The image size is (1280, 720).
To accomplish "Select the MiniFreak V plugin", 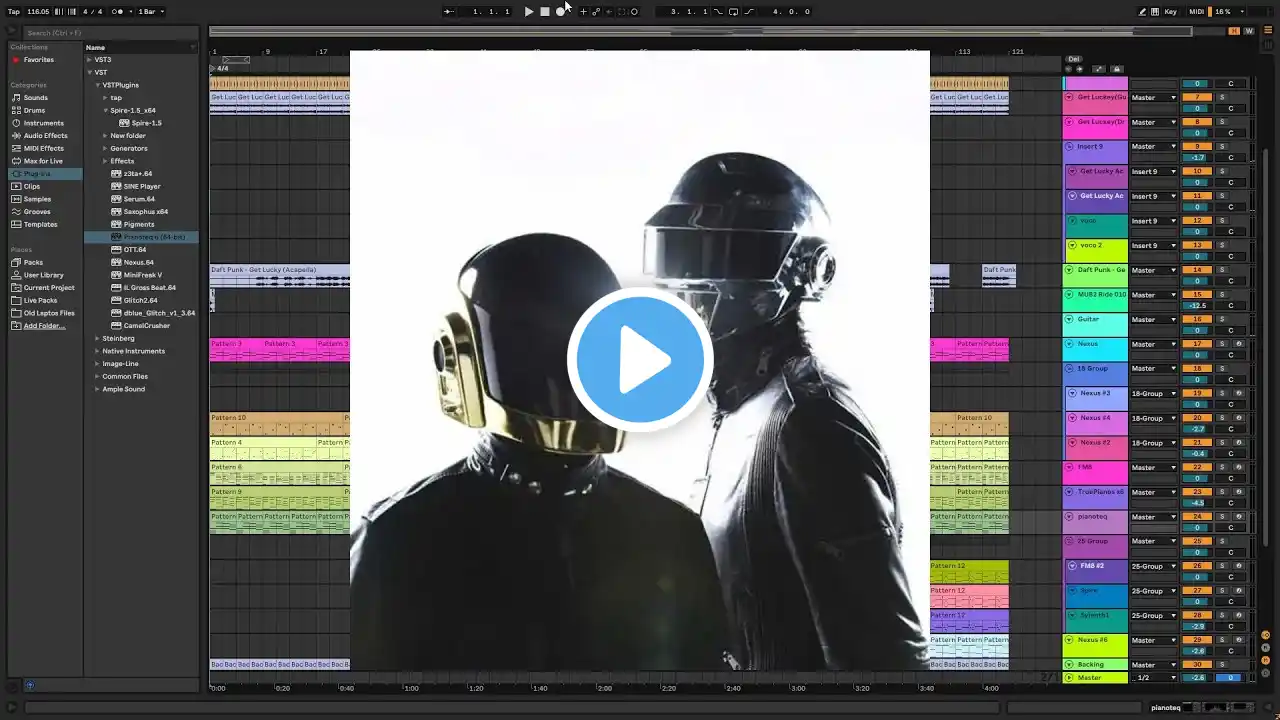I will point(143,275).
